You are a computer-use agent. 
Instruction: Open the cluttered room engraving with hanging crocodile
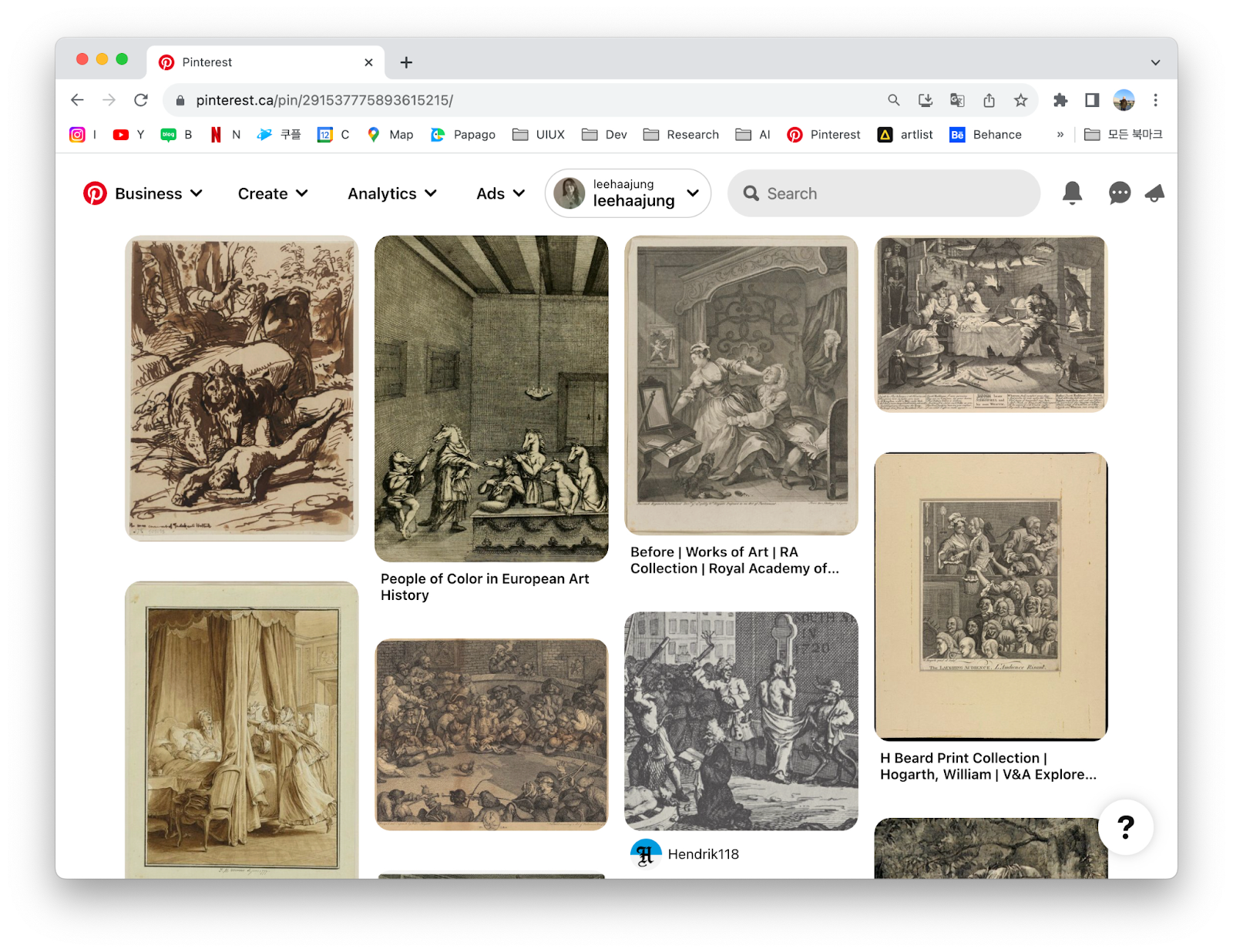(x=990, y=323)
